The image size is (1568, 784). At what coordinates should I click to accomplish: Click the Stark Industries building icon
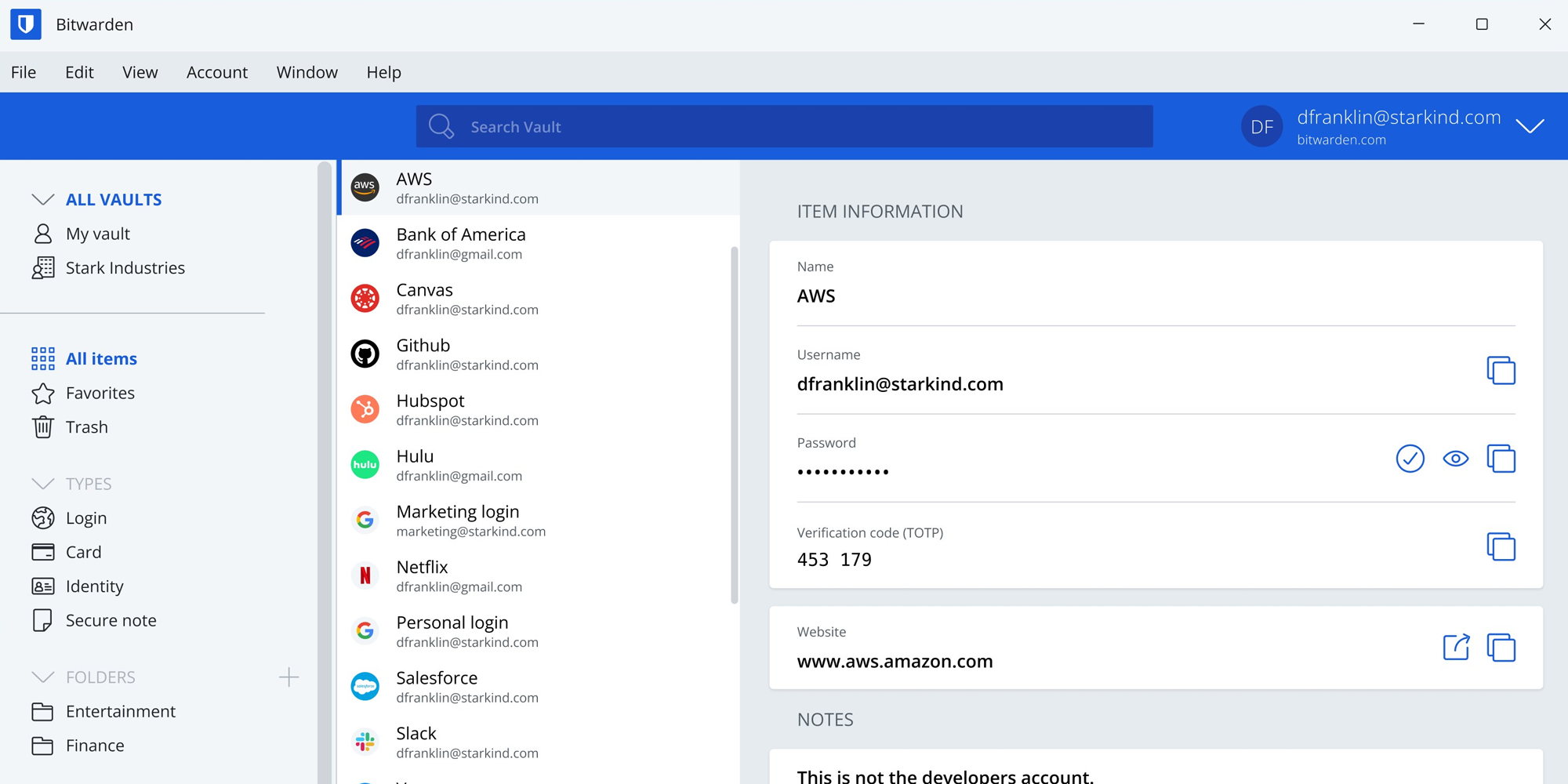(x=43, y=268)
